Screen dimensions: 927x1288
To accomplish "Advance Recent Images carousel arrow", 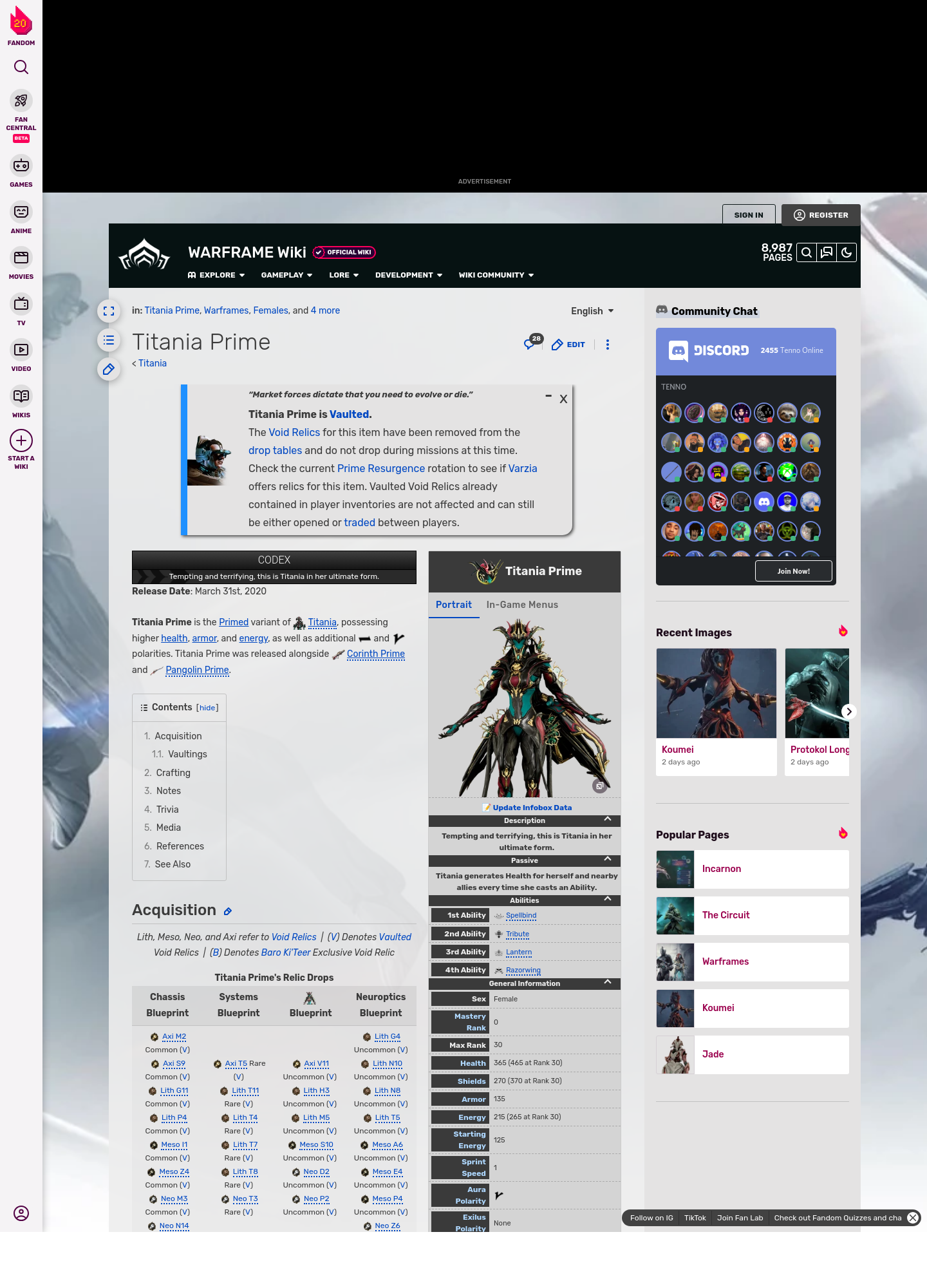I will 849,712.
